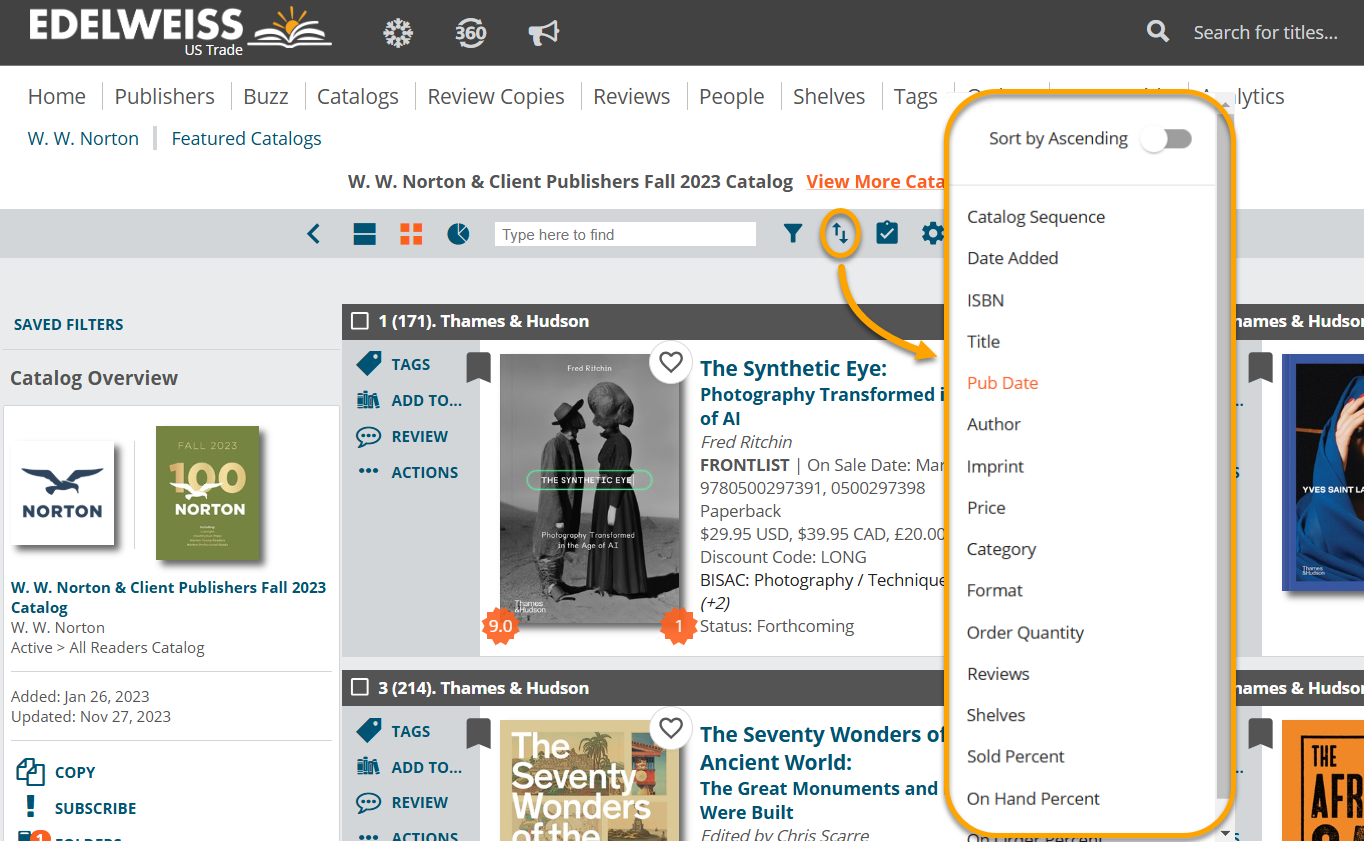This screenshot has height=842, width=1364.
Task: Favorite The Synthetic Eye with heart icon
Action: pos(671,362)
